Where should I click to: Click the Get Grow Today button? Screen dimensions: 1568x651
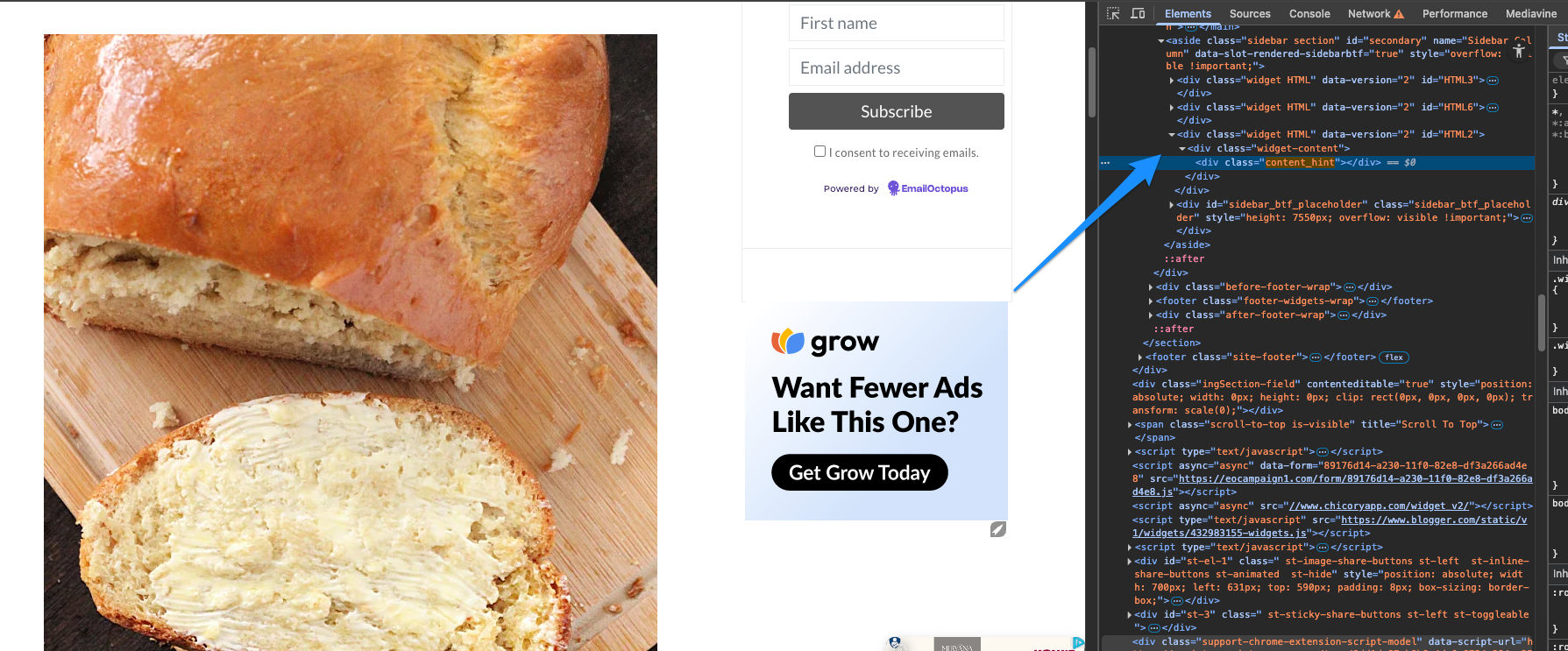[x=859, y=472]
